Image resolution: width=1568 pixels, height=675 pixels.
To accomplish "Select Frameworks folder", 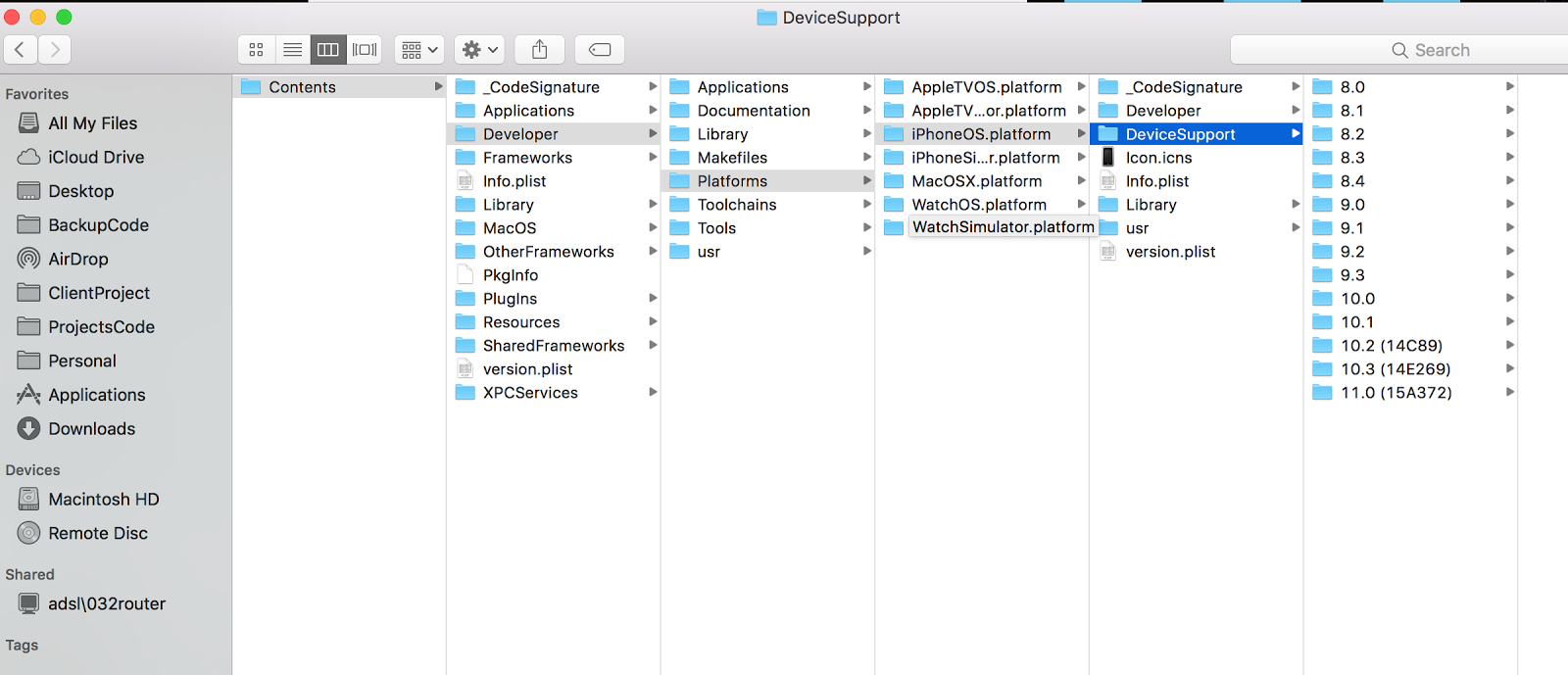I will point(554,158).
